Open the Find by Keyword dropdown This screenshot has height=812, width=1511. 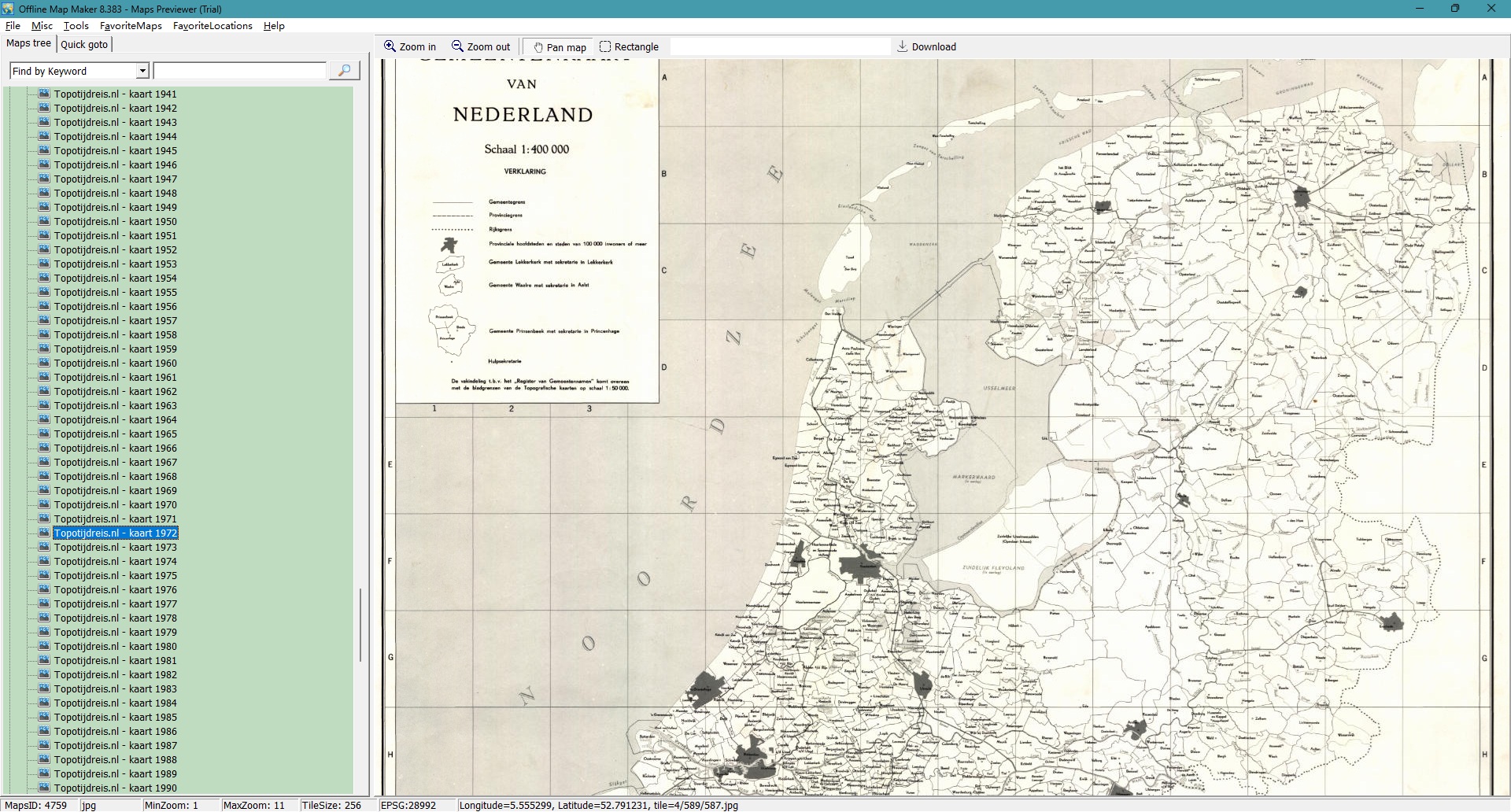[x=142, y=71]
